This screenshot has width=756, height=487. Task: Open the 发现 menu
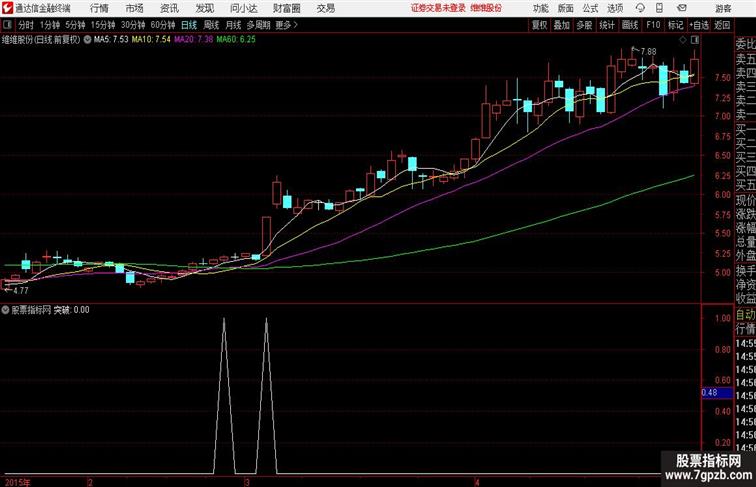(204, 8)
